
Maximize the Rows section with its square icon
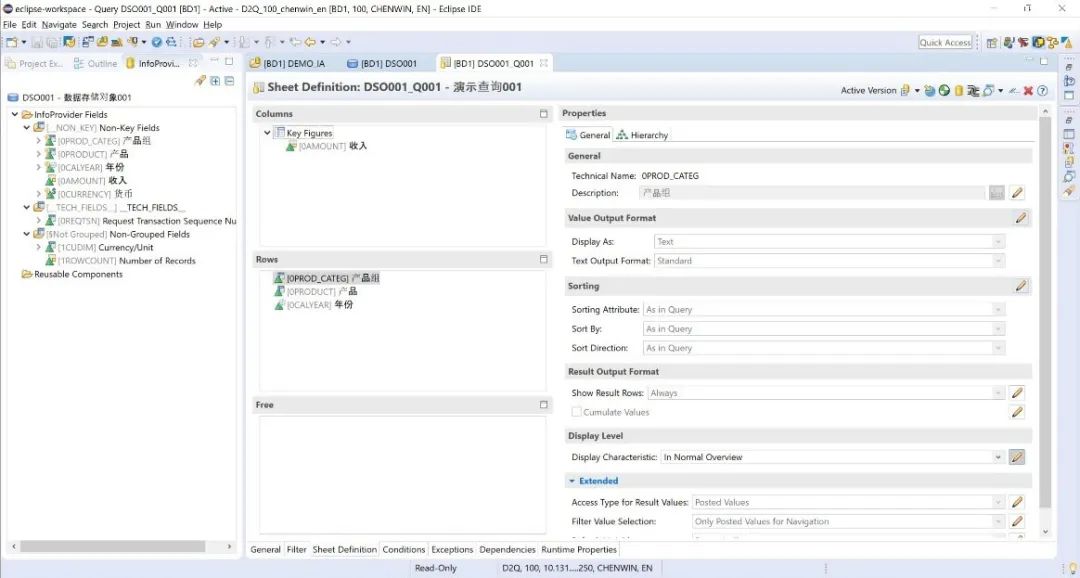[543, 259]
